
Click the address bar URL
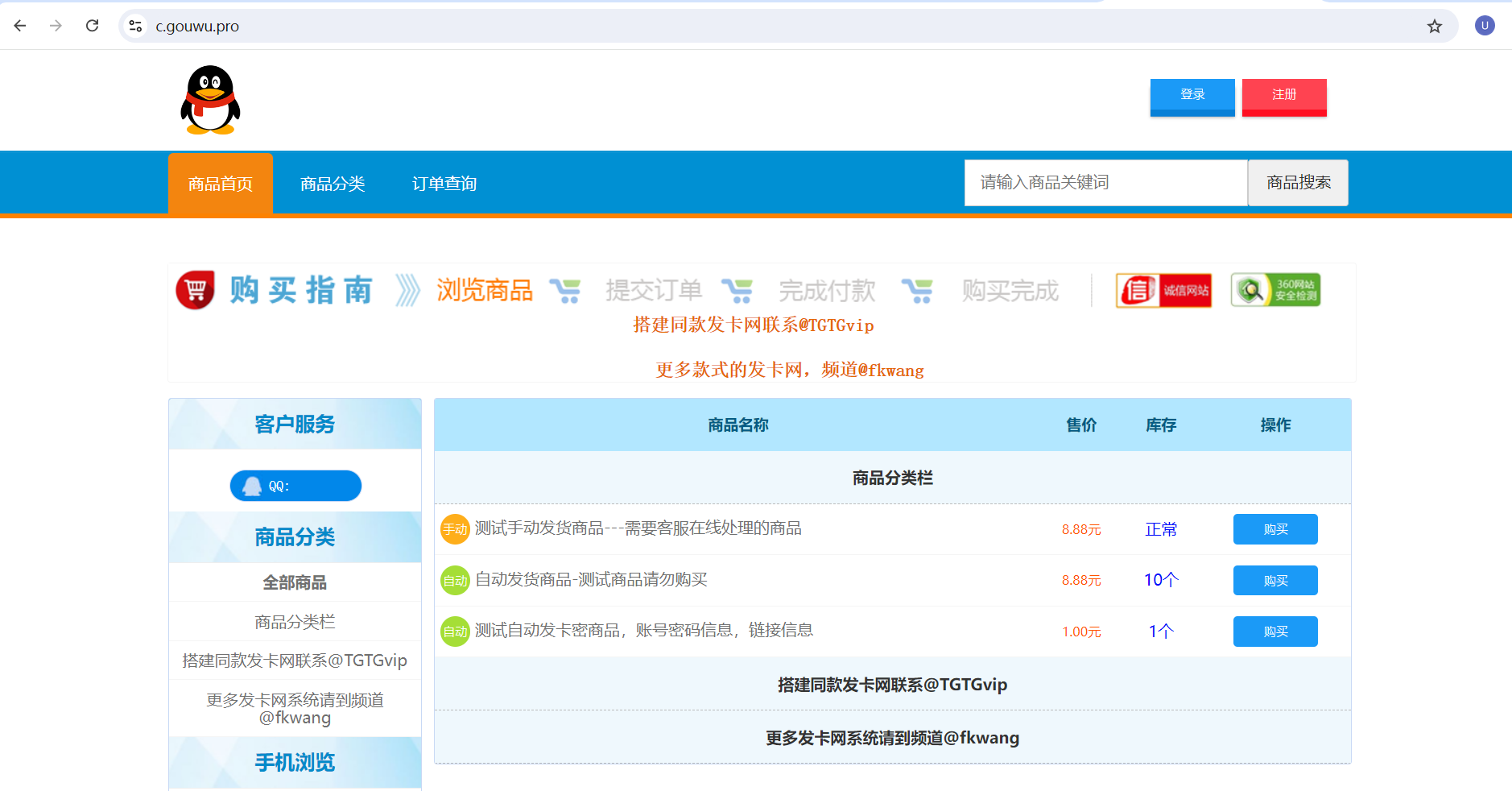[197, 26]
